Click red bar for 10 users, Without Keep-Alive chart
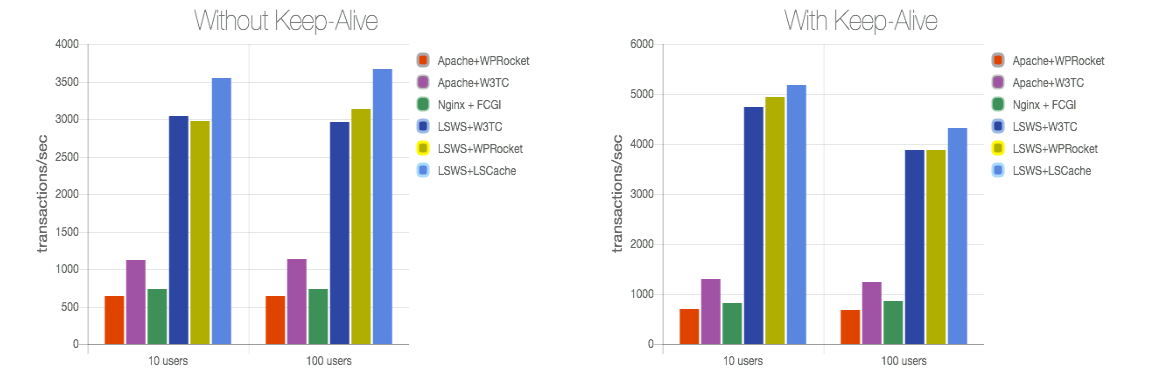 [x=114, y=320]
